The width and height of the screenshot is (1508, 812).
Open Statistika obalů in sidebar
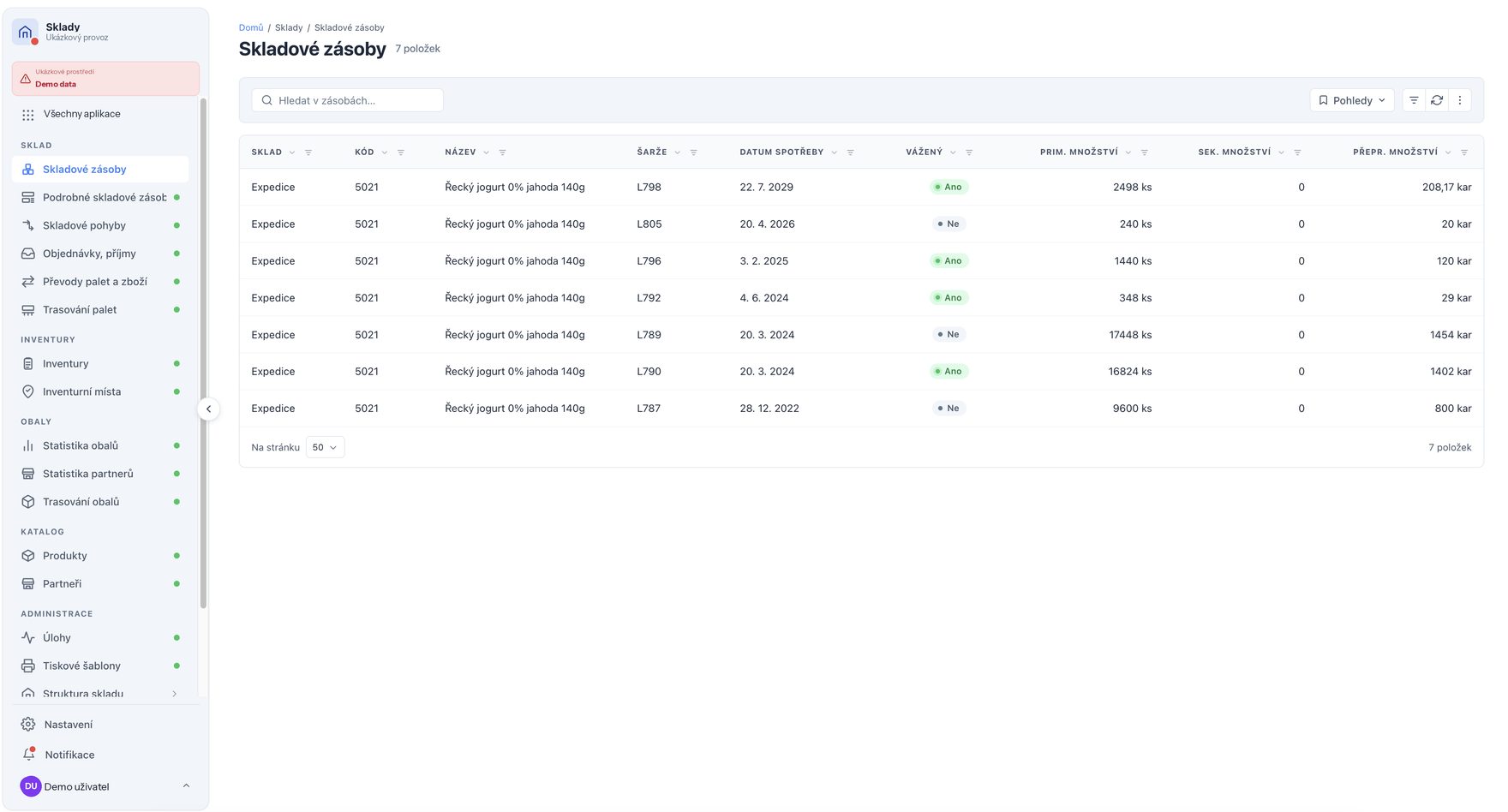click(100, 445)
